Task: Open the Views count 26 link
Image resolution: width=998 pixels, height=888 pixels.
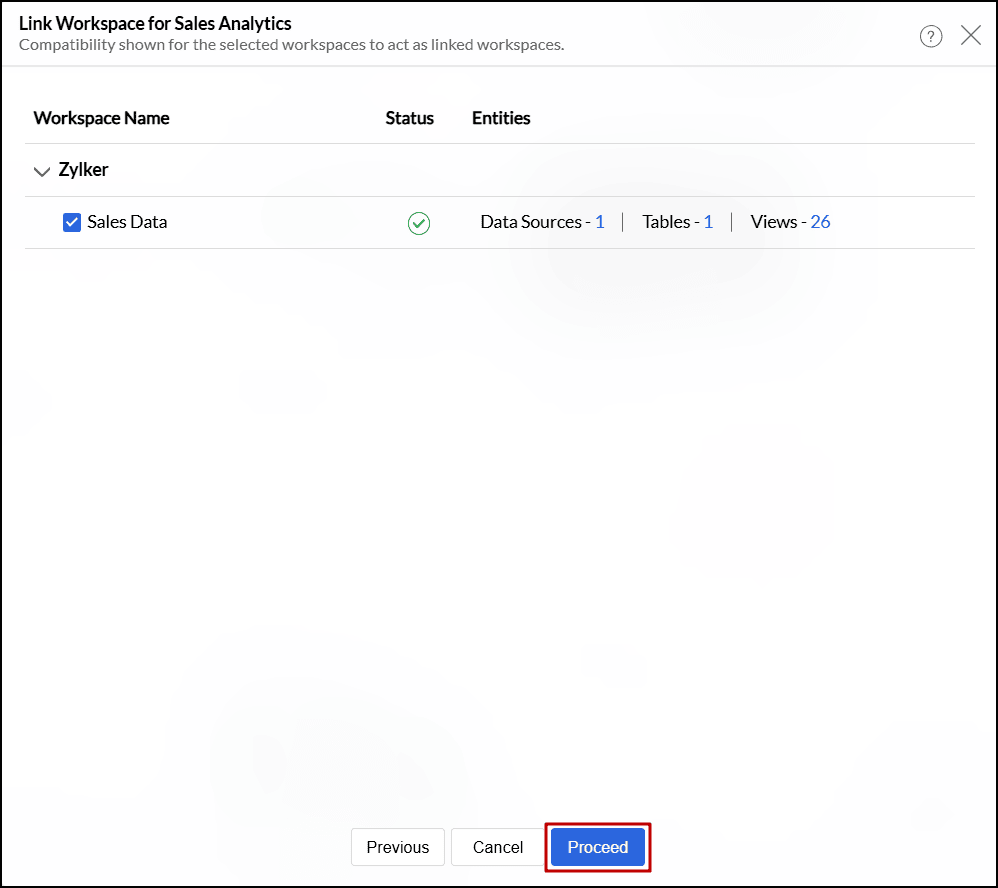Action: tap(820, 222)
